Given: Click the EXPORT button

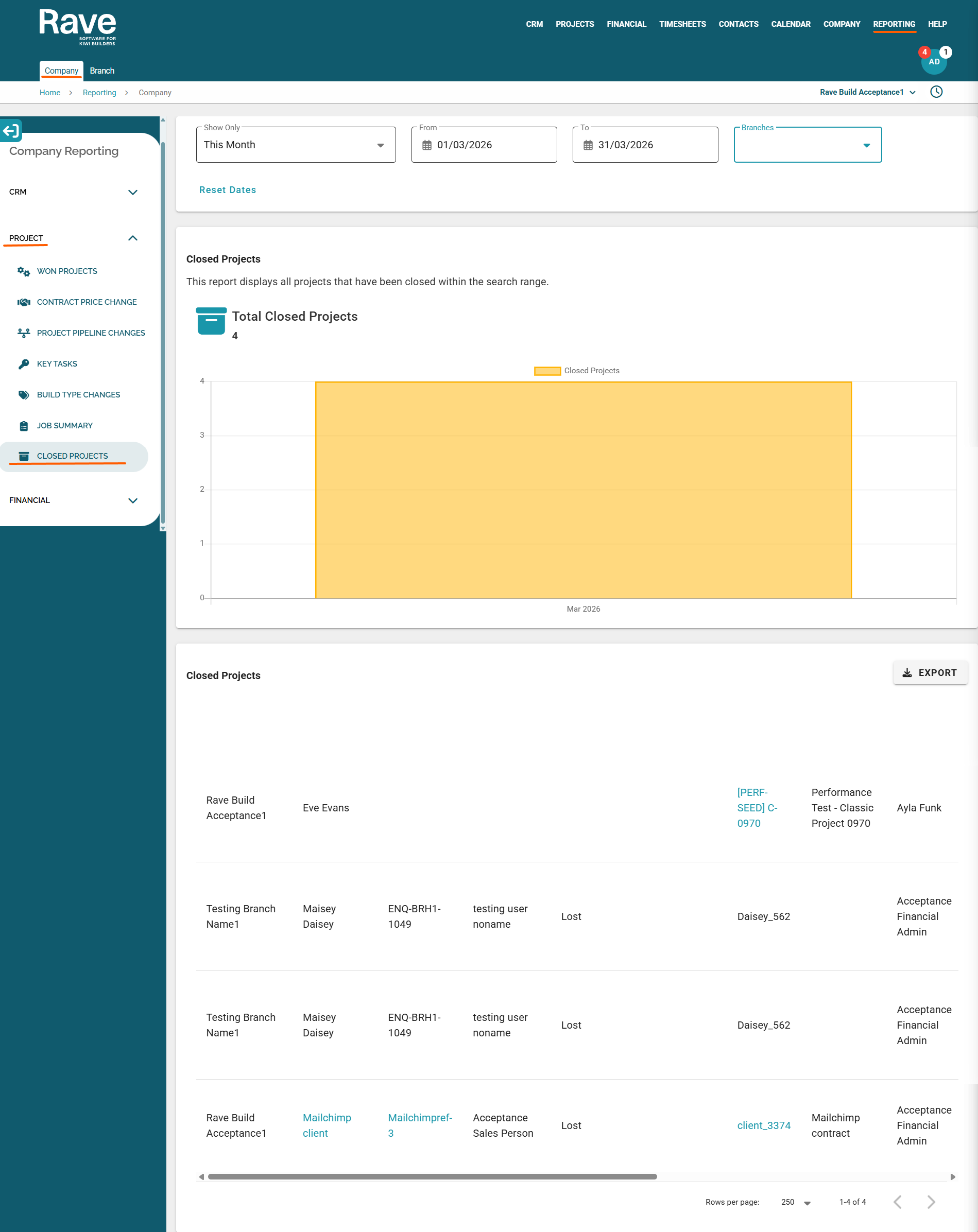Looking at the screenshot, I should (x=931, y=673).
